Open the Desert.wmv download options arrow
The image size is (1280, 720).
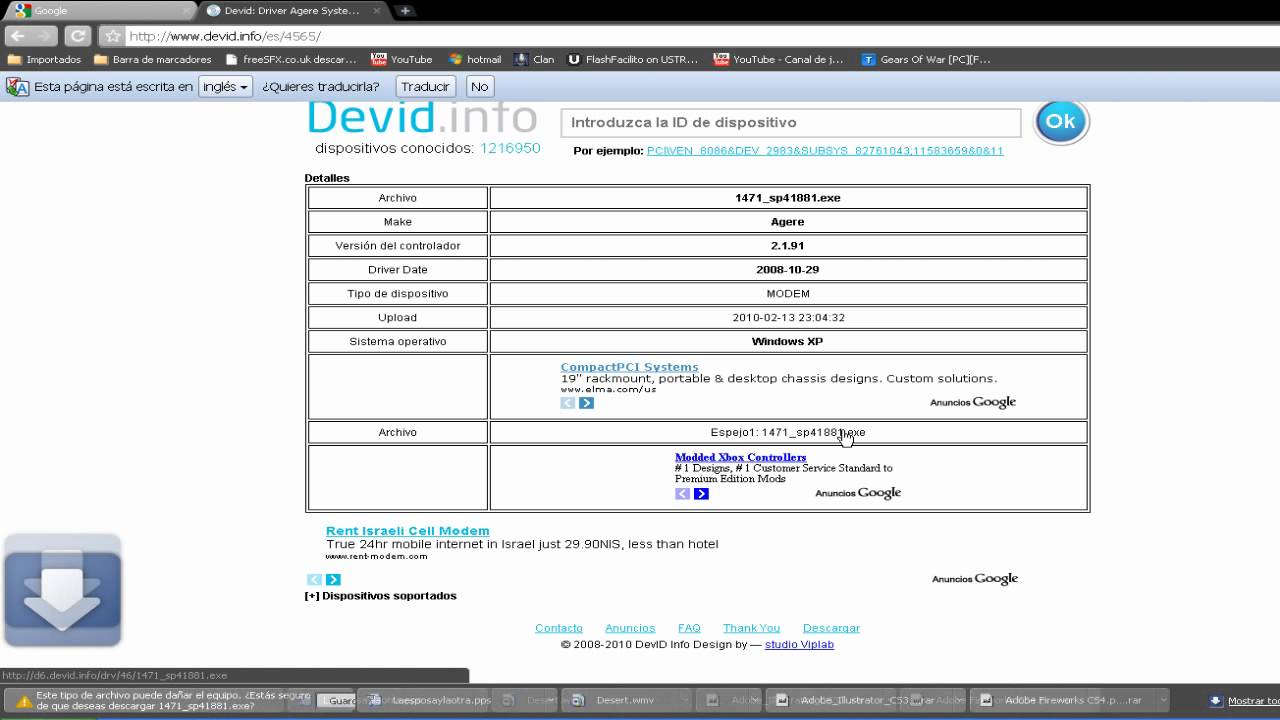pos(684,701)
